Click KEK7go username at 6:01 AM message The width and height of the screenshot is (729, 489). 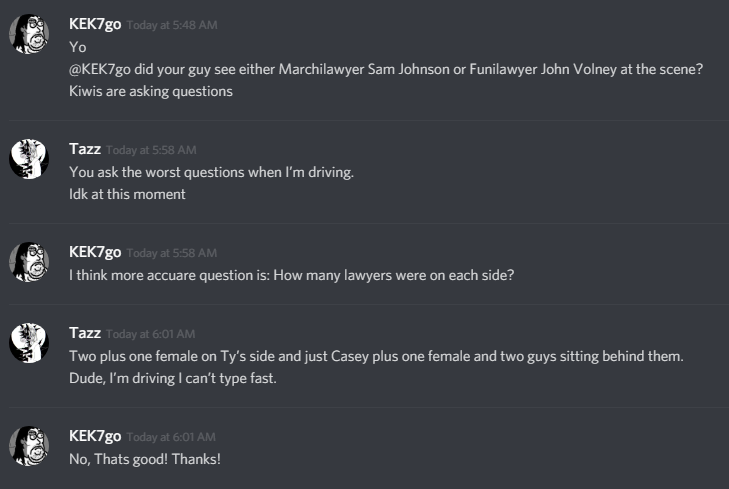(x=95, y=436)
